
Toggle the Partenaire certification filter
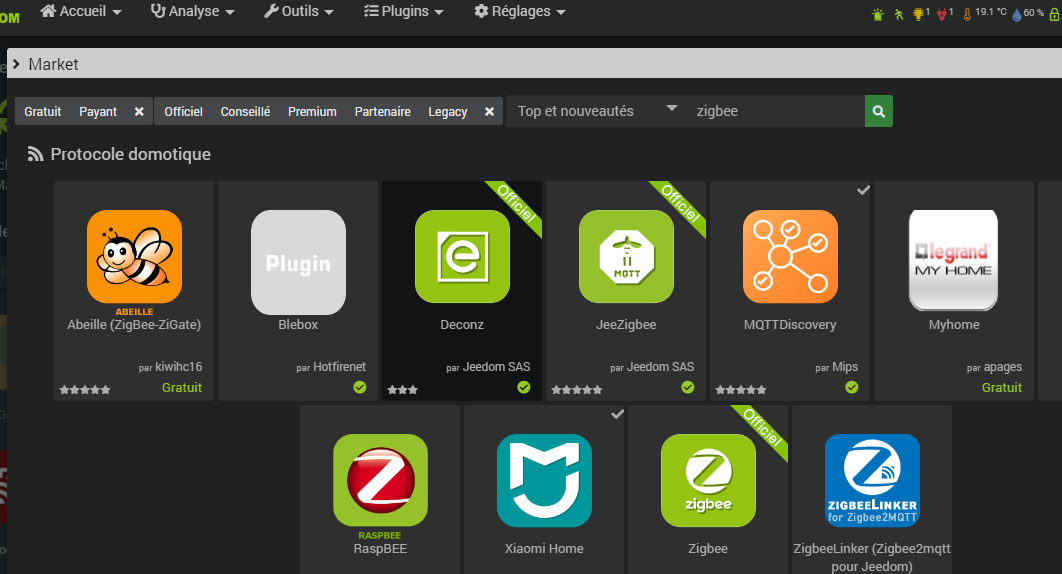click(383, 111)
